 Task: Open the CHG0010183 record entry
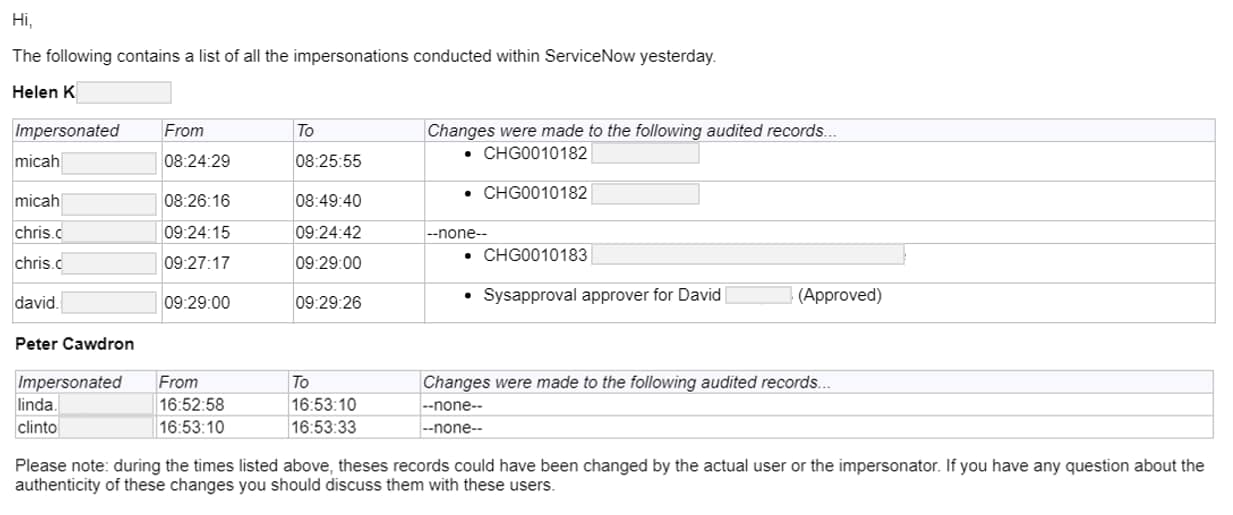click(x=535, y=255)
